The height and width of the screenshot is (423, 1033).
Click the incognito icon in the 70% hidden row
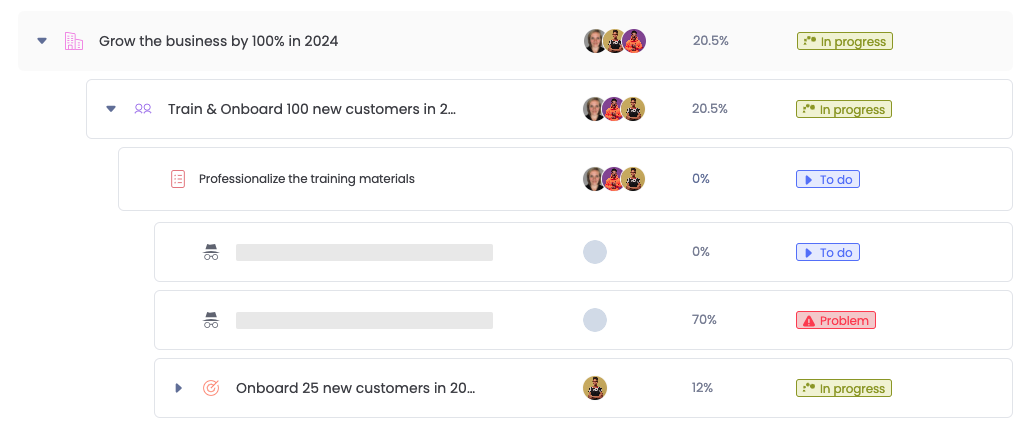[211, 320]
